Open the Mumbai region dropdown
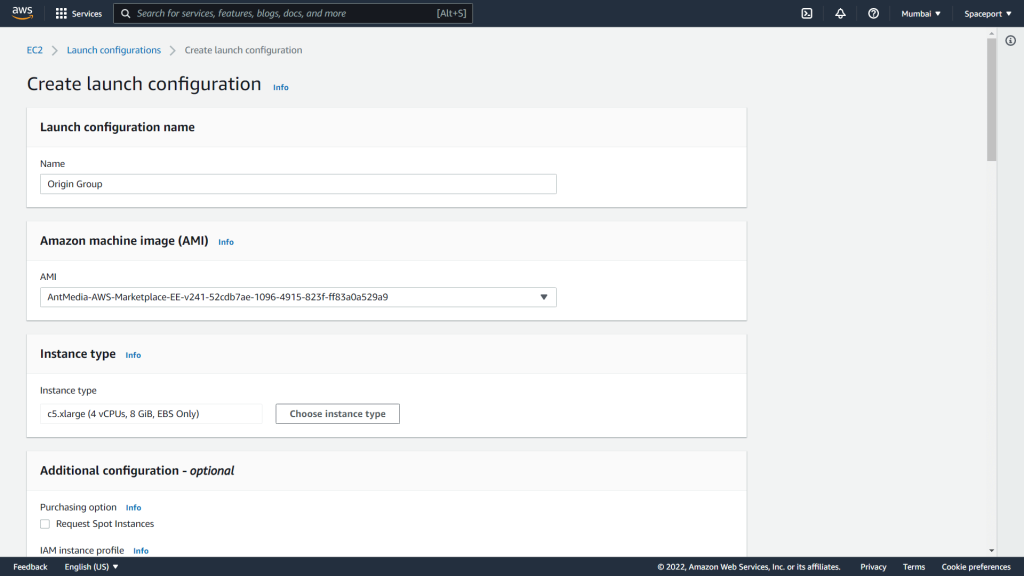Viewport: 1024px width, 576px height. click(x=921, y=13)
